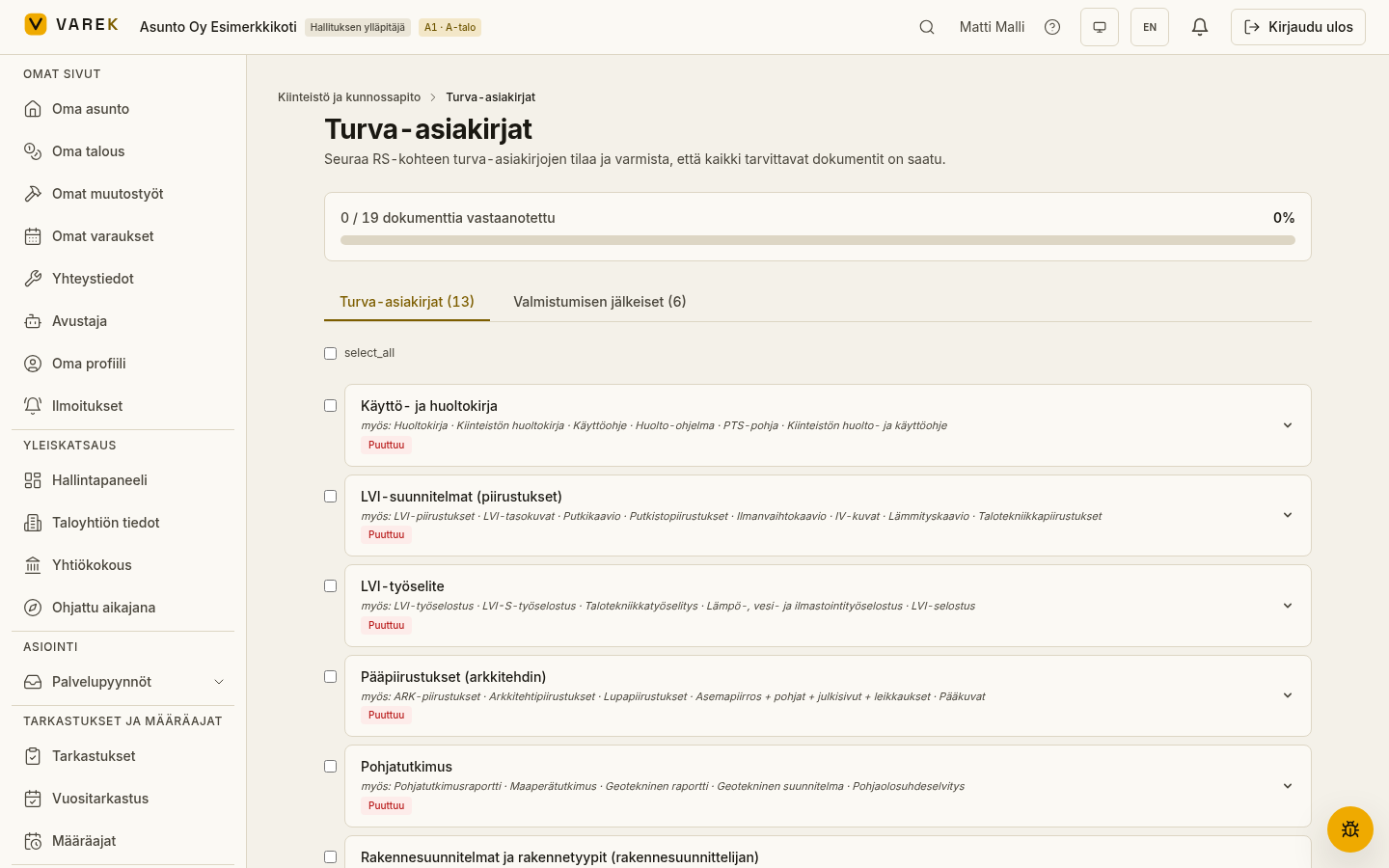Click the logout arrow icon

(x=1252, y=27)
